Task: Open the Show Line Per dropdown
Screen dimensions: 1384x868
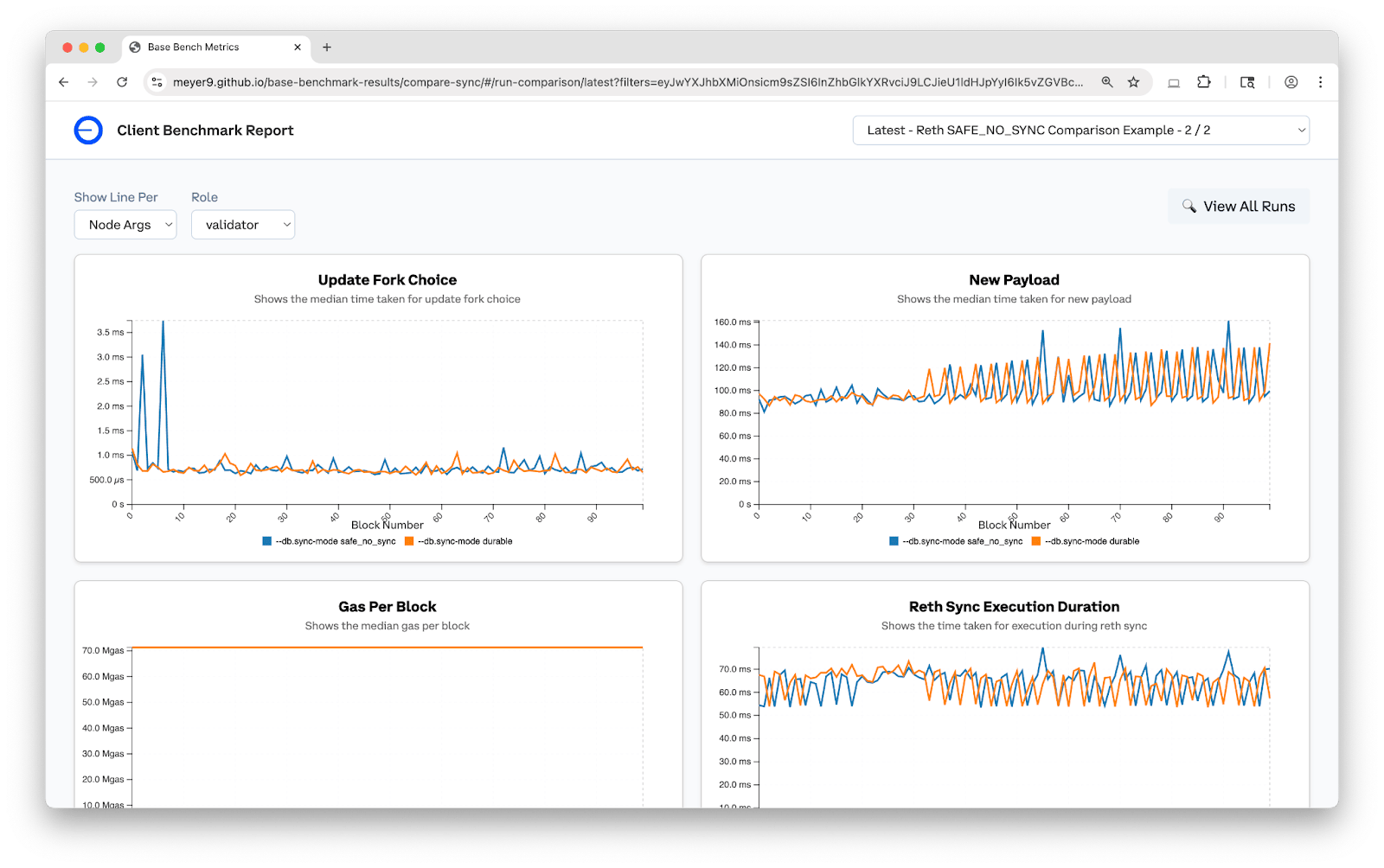Action: tap(125, 225)
